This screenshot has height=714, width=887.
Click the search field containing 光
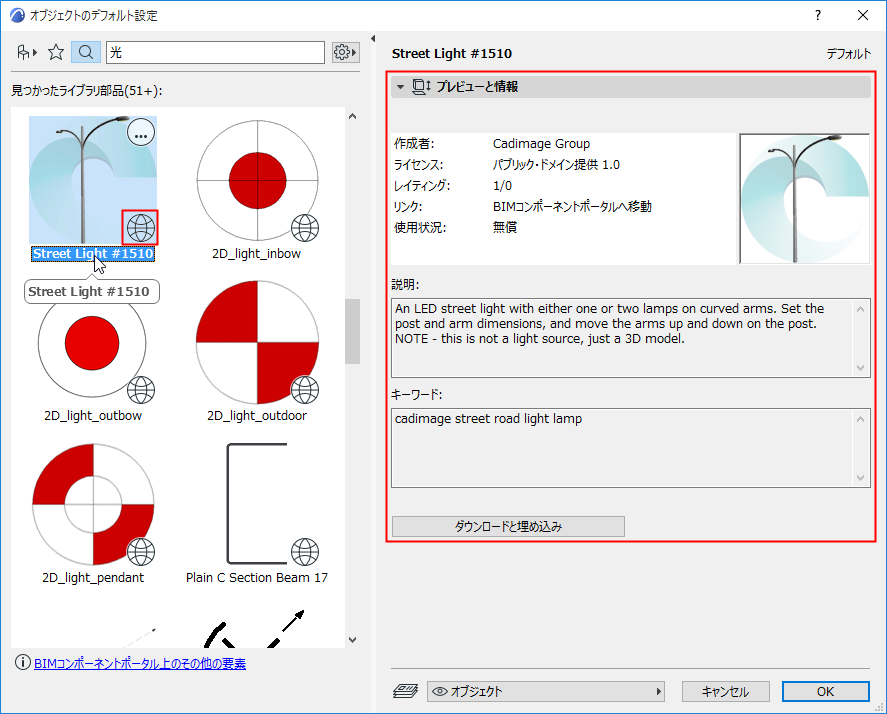tap(216, 53)
